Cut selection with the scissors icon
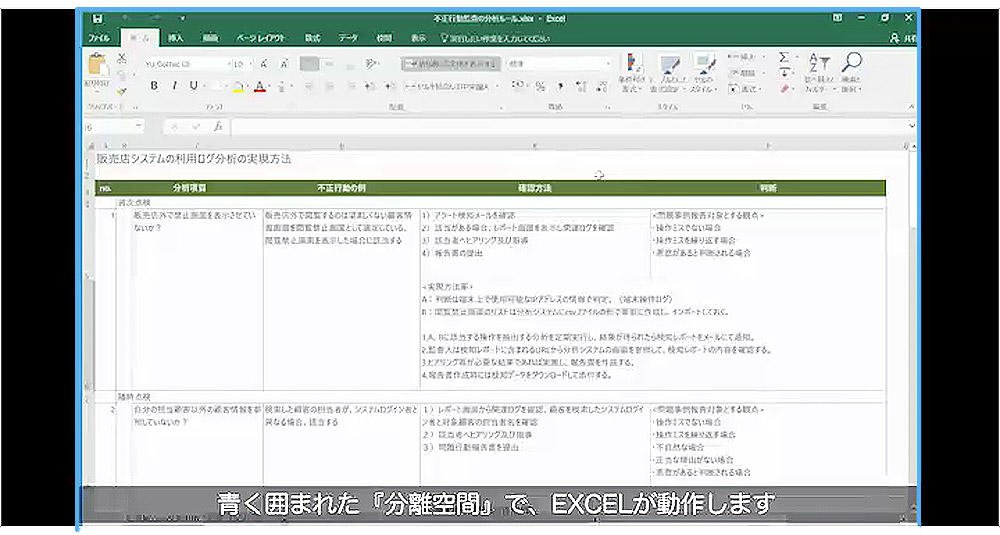Screen dimensions: 1000x535 pos(121,59)
